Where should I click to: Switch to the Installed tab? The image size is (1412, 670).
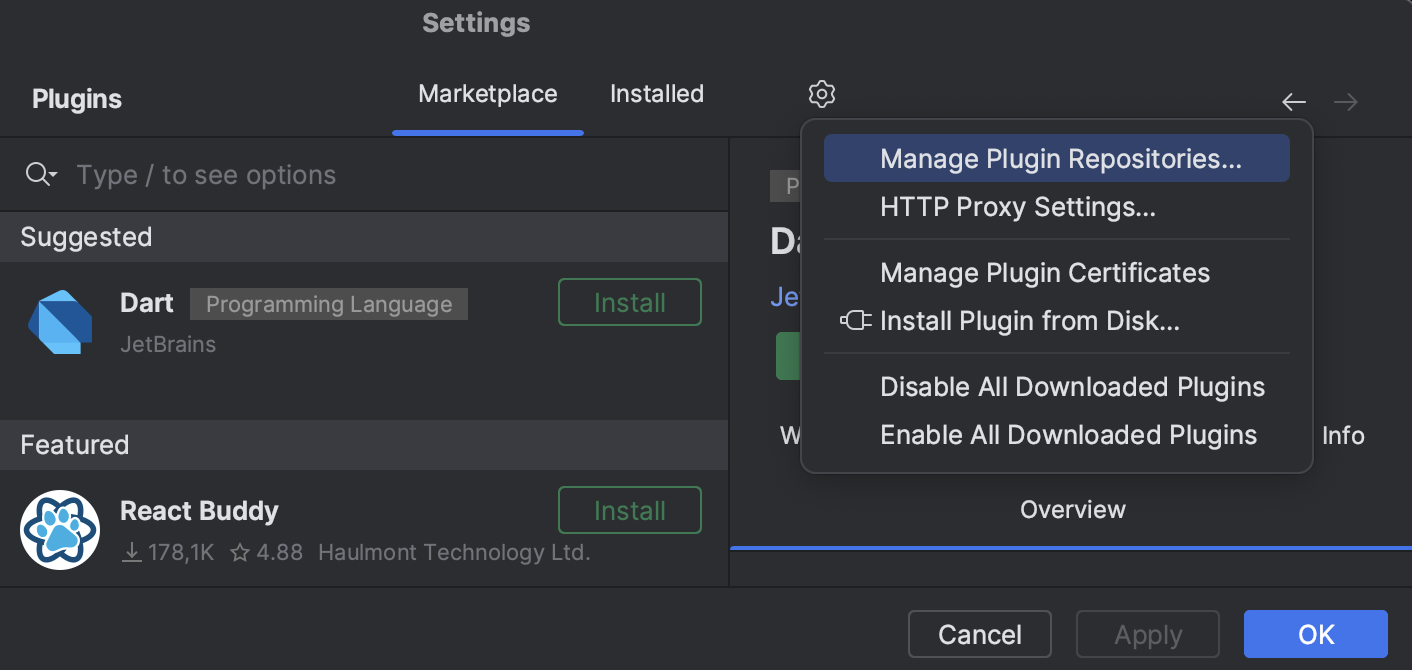(x=656, y=93)
